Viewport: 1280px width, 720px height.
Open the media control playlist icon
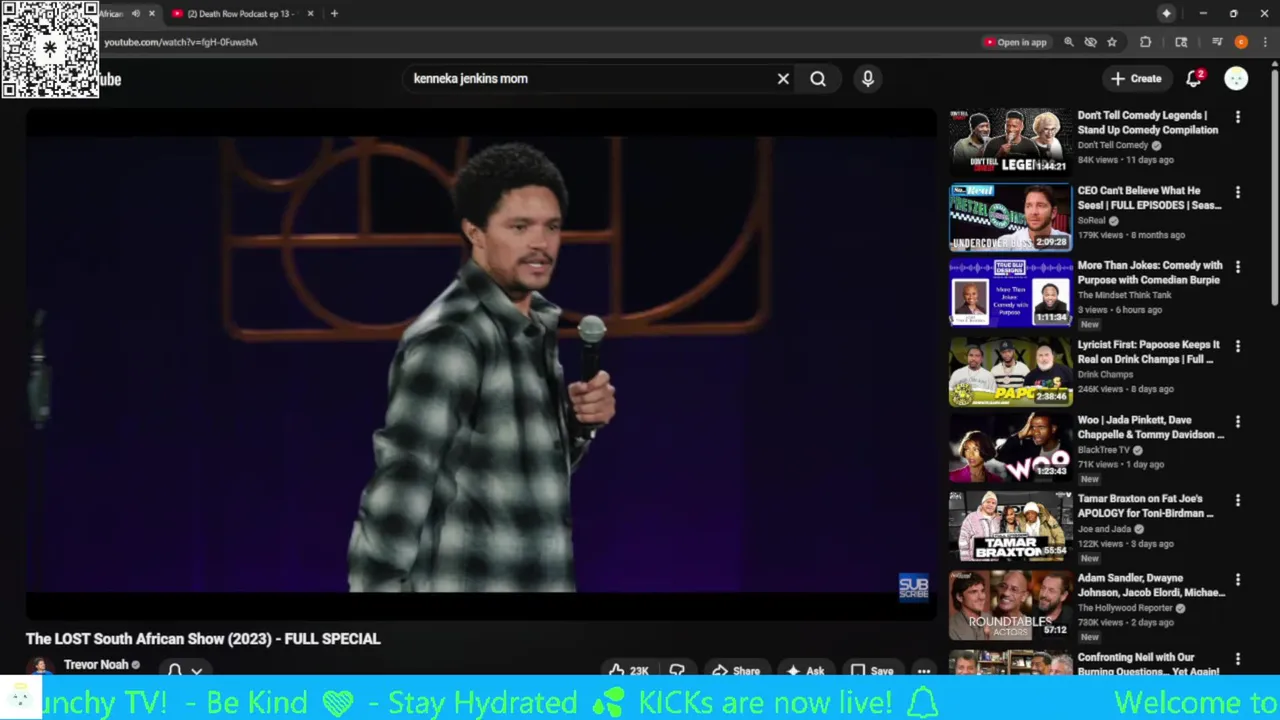pos(1217,42)
